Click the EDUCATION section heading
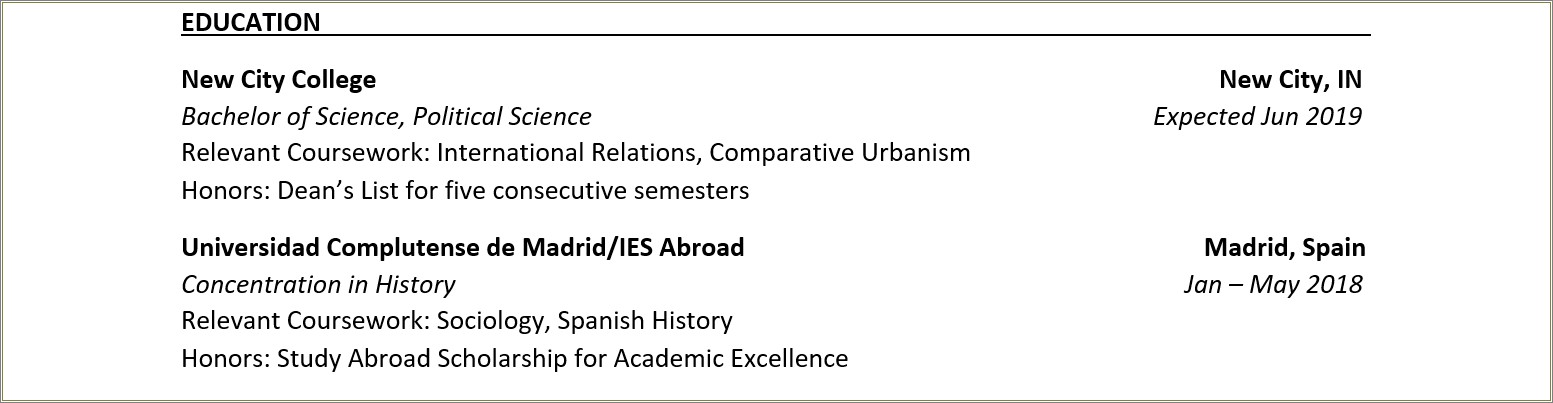This screenshot has height=403, width=1553. (x=250, y=22)
